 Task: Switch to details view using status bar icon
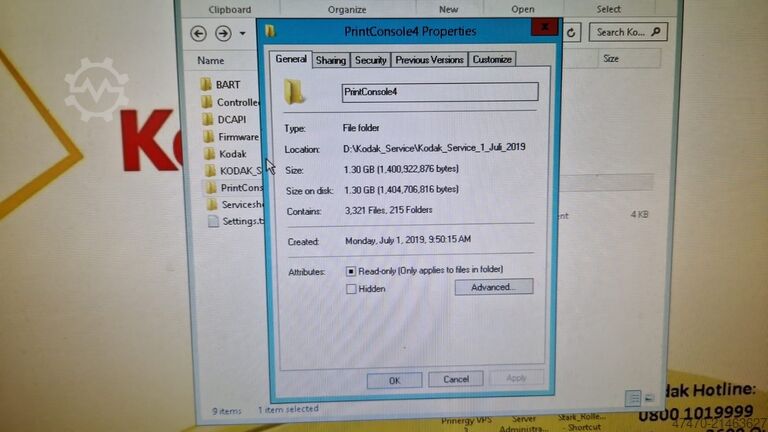632,399
